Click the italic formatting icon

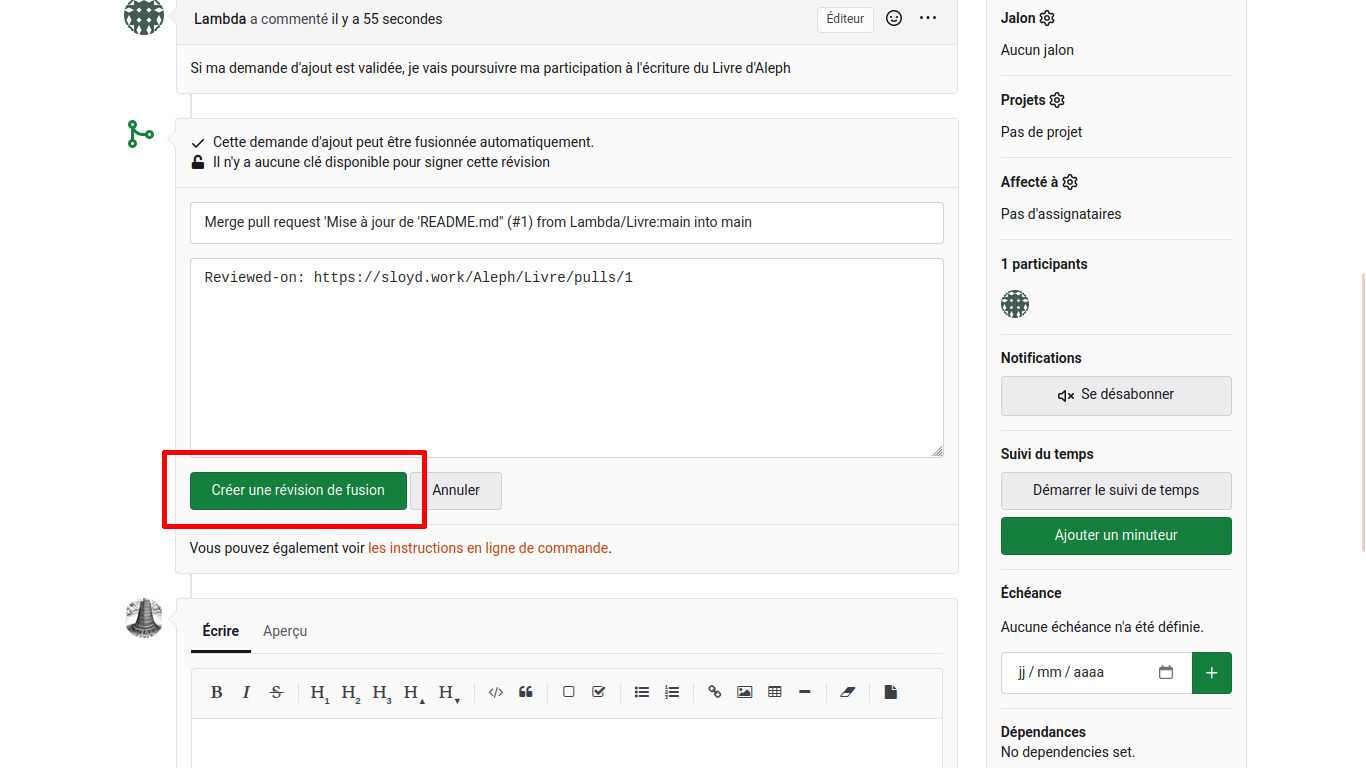tap(246, 692)
